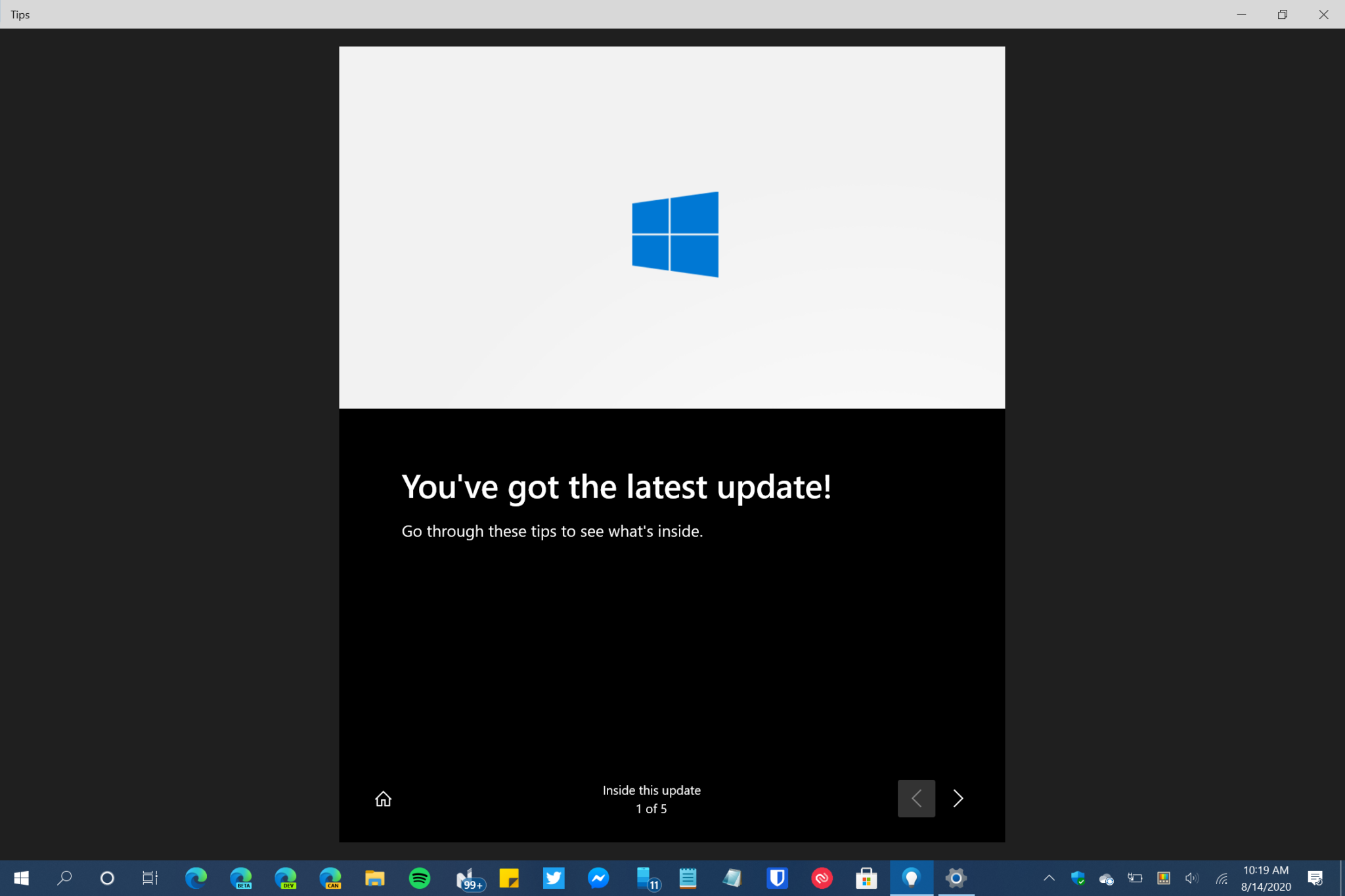
Task: Open the Start menu
Action: [x=20, y=878]
